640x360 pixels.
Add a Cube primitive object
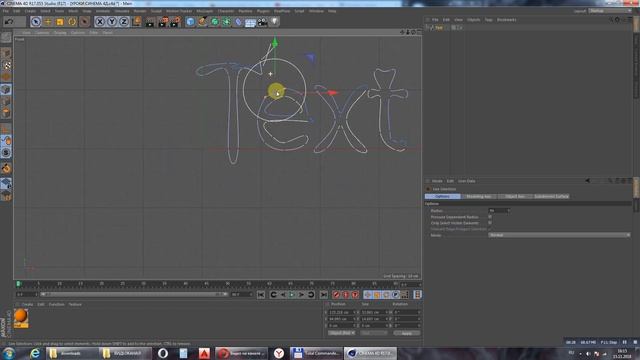(x=190, y=22)
